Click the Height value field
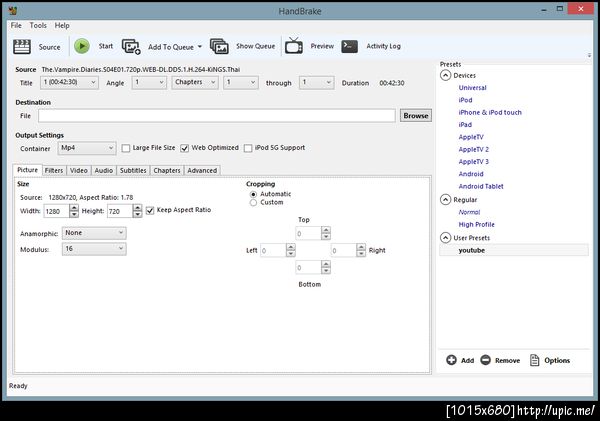 (x=120, y=211)
